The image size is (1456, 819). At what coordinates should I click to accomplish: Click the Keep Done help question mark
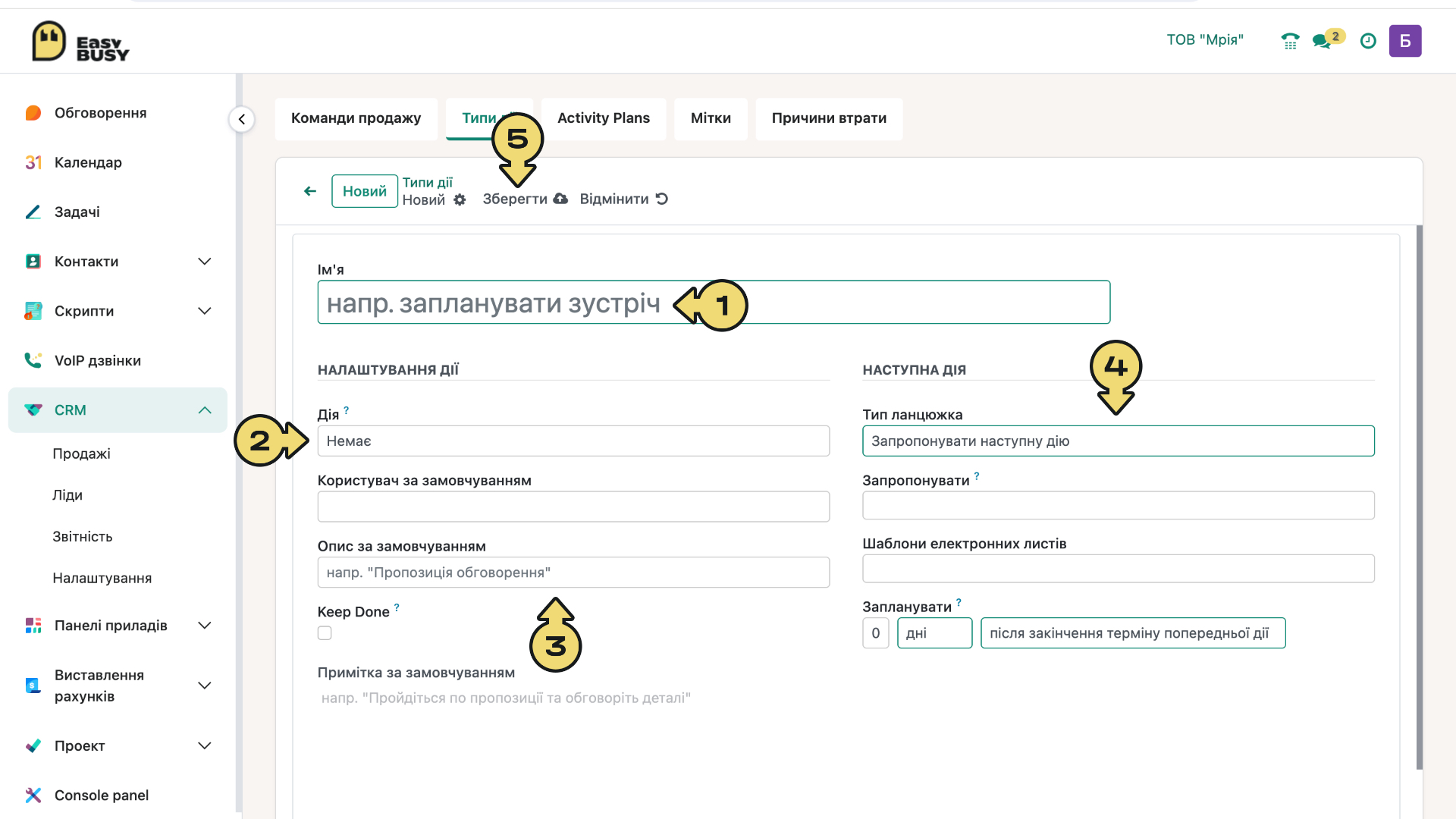point(397,607)
